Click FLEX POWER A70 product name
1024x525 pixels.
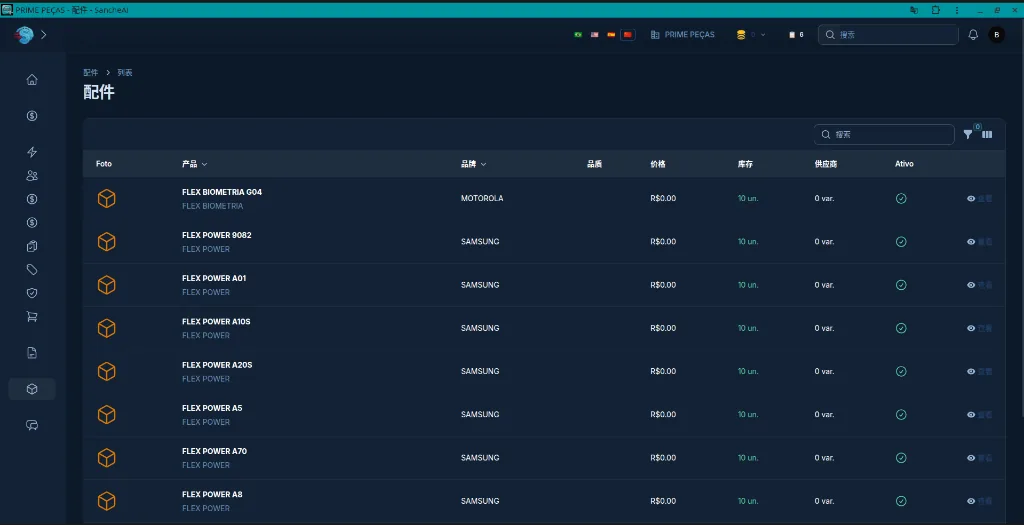tap(214, 451)
